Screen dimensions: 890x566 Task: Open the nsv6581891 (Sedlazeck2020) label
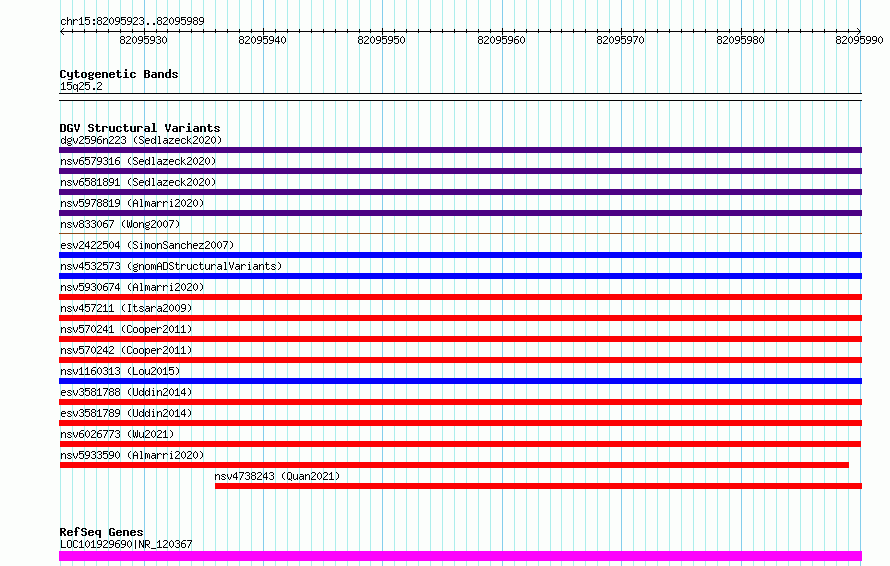click(138, 182)
